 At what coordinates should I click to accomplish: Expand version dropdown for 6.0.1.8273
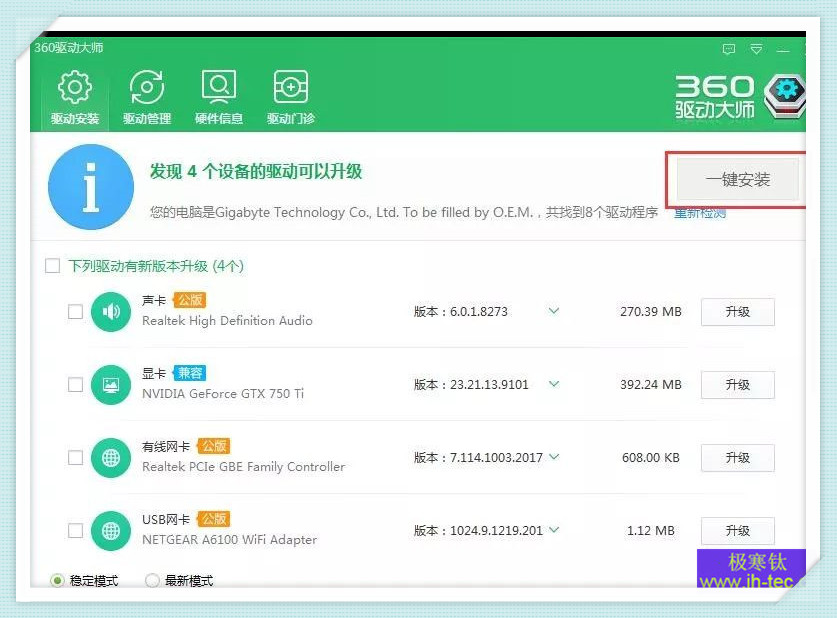[x=554, y=311]
